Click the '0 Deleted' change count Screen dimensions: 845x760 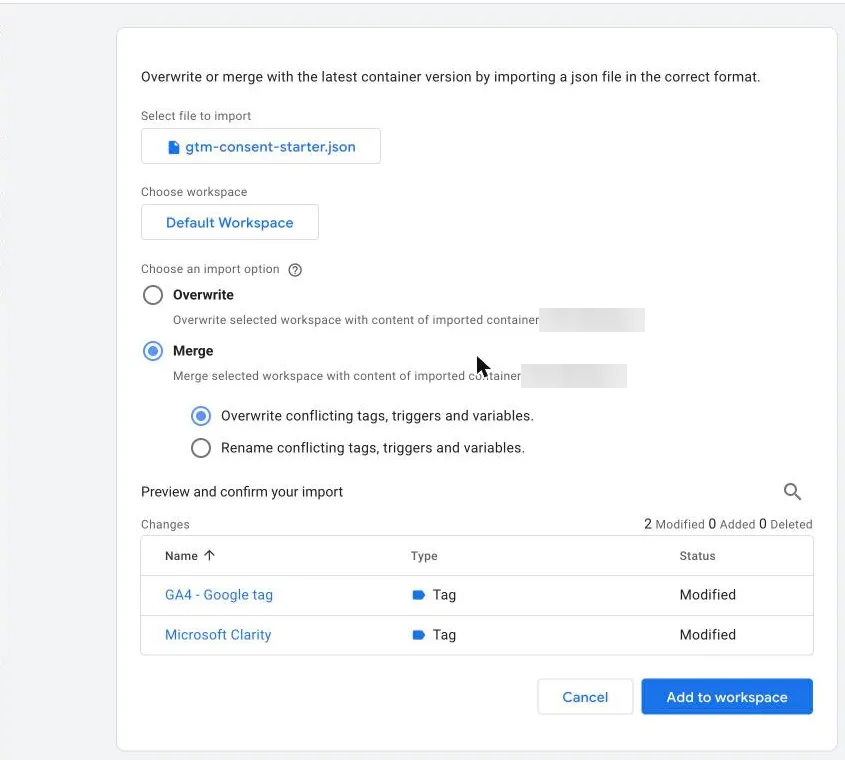(x=786, y=524)
